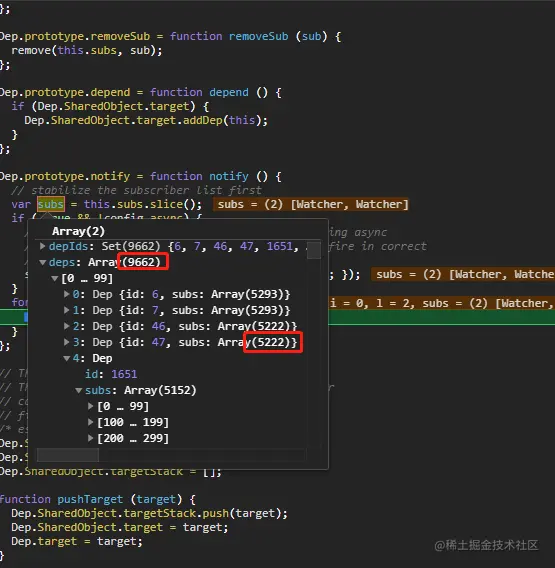Viewport: 555px width, 568px height.
Task: Click the horizontal scrollbar thumb in the popup
Action: coord(68,455)
